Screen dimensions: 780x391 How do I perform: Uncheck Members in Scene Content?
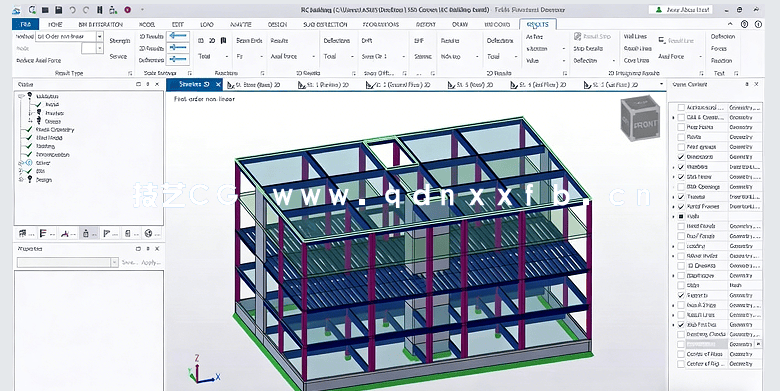(681, 167)
